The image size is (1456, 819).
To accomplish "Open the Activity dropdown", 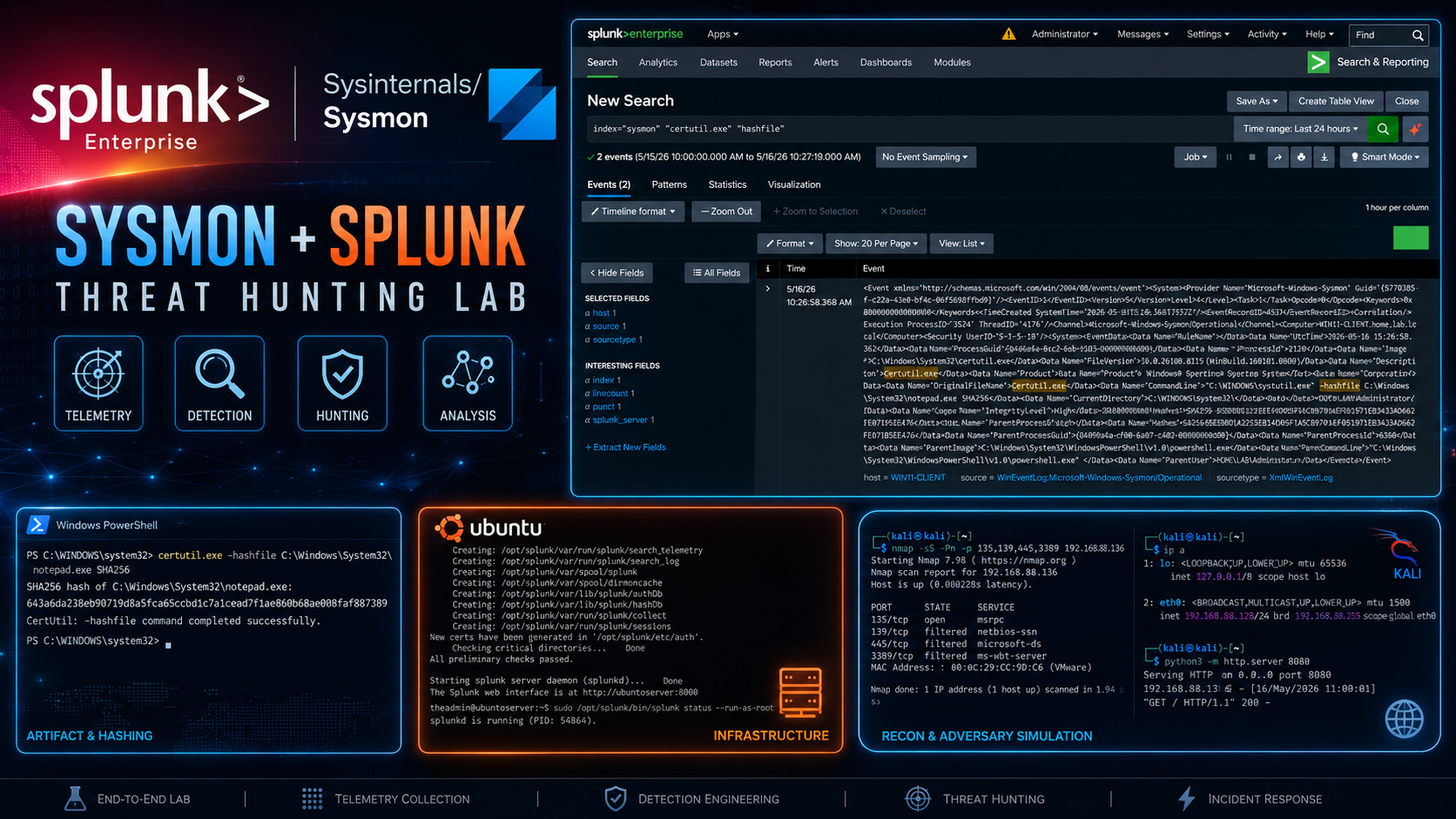I will (1267, 34).
